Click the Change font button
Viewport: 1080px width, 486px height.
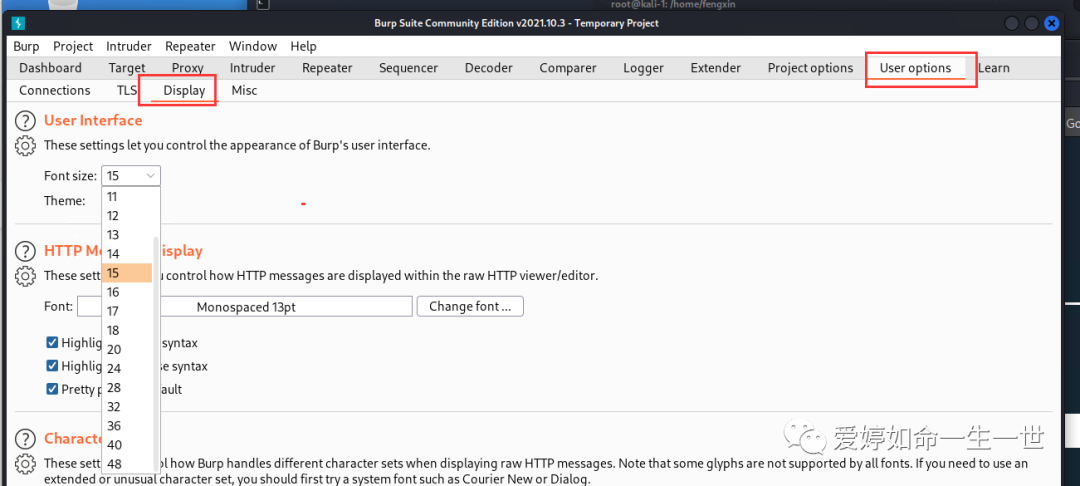coord(470,306)
